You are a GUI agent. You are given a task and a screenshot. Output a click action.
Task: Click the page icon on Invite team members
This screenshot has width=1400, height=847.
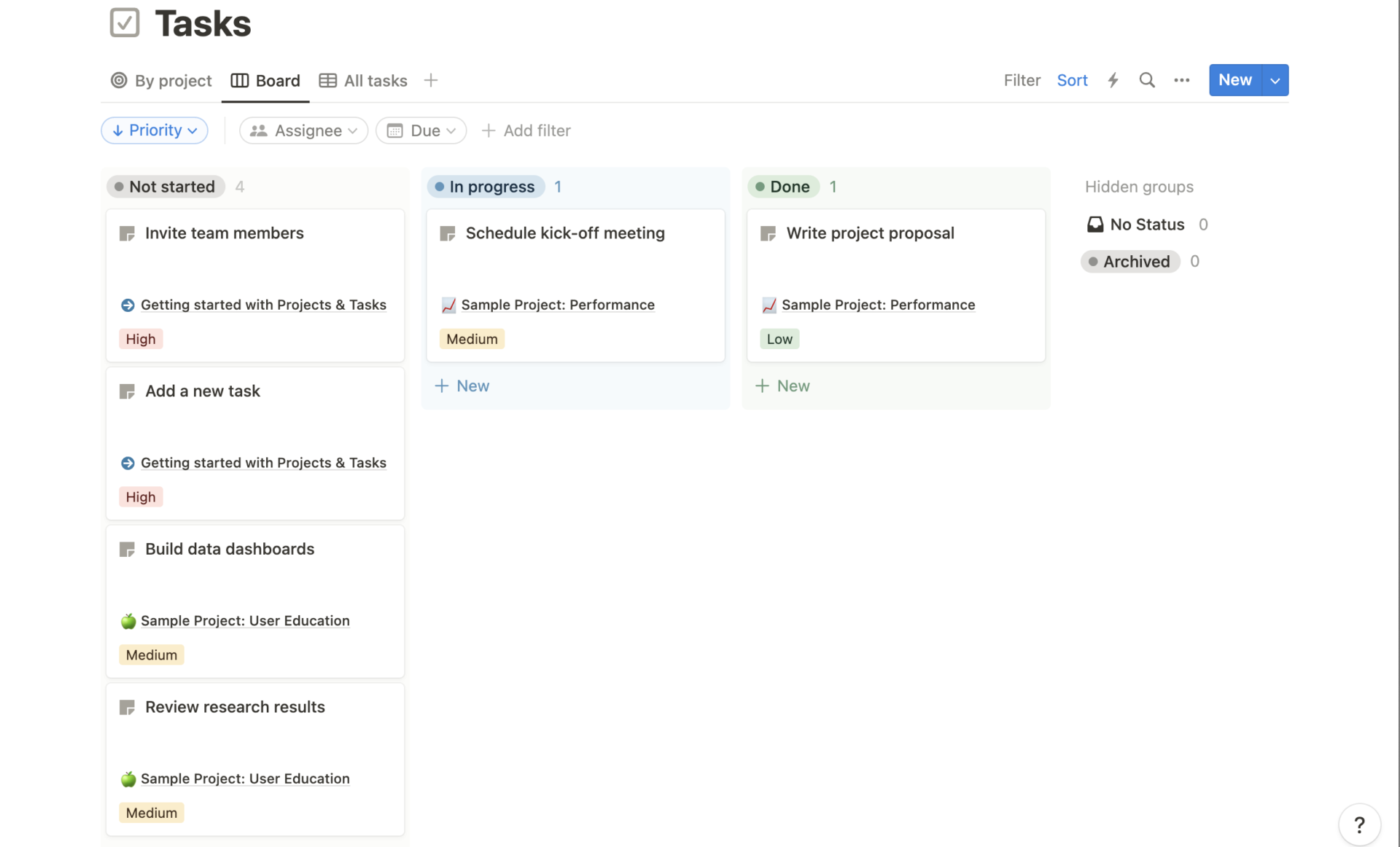127,233
